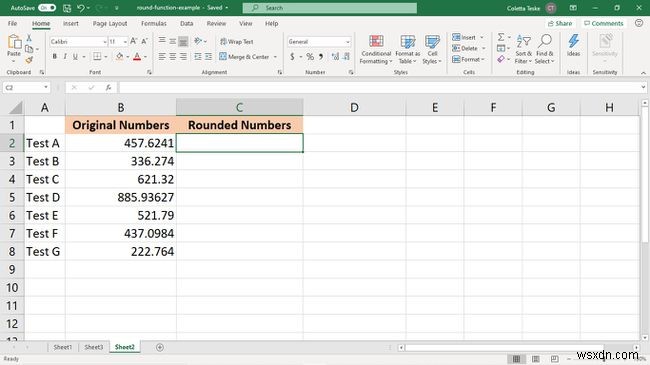
Task: Open Sort & Filter options
Action: pos(523,49)
